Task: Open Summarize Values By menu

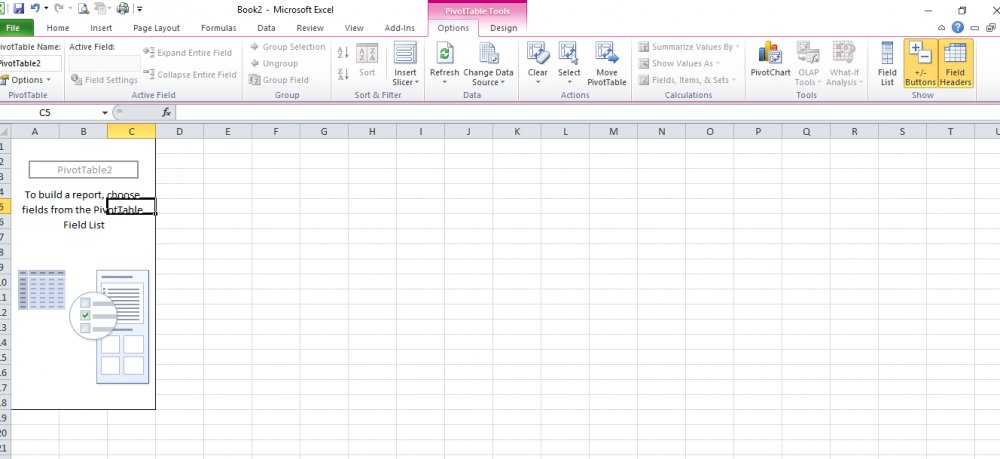Action: 689,47
